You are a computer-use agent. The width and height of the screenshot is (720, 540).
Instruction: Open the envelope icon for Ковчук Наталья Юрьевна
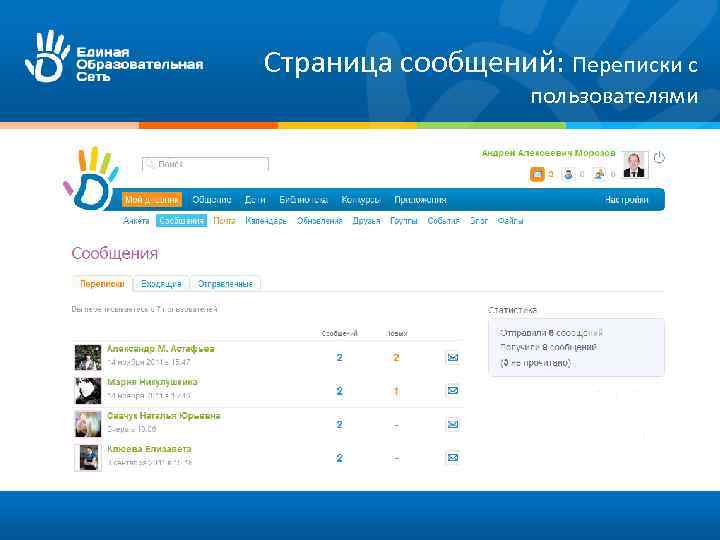(453, 424)
